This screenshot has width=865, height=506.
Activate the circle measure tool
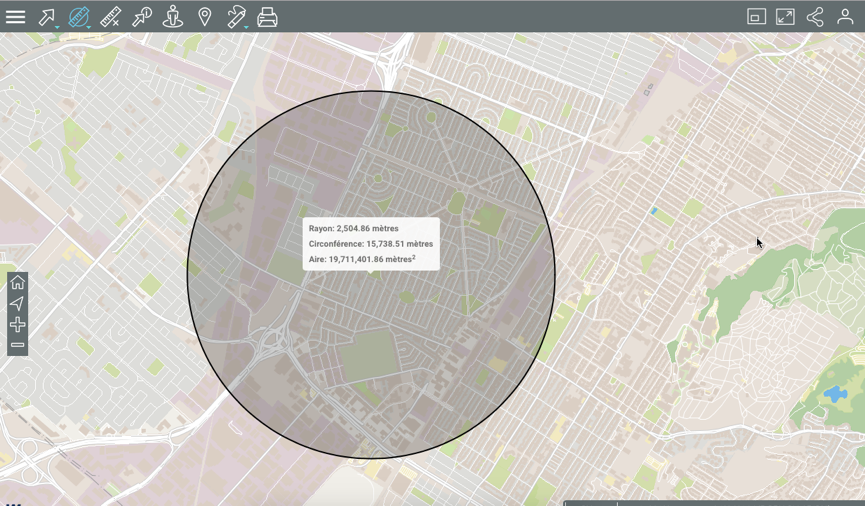coord(78,17)
